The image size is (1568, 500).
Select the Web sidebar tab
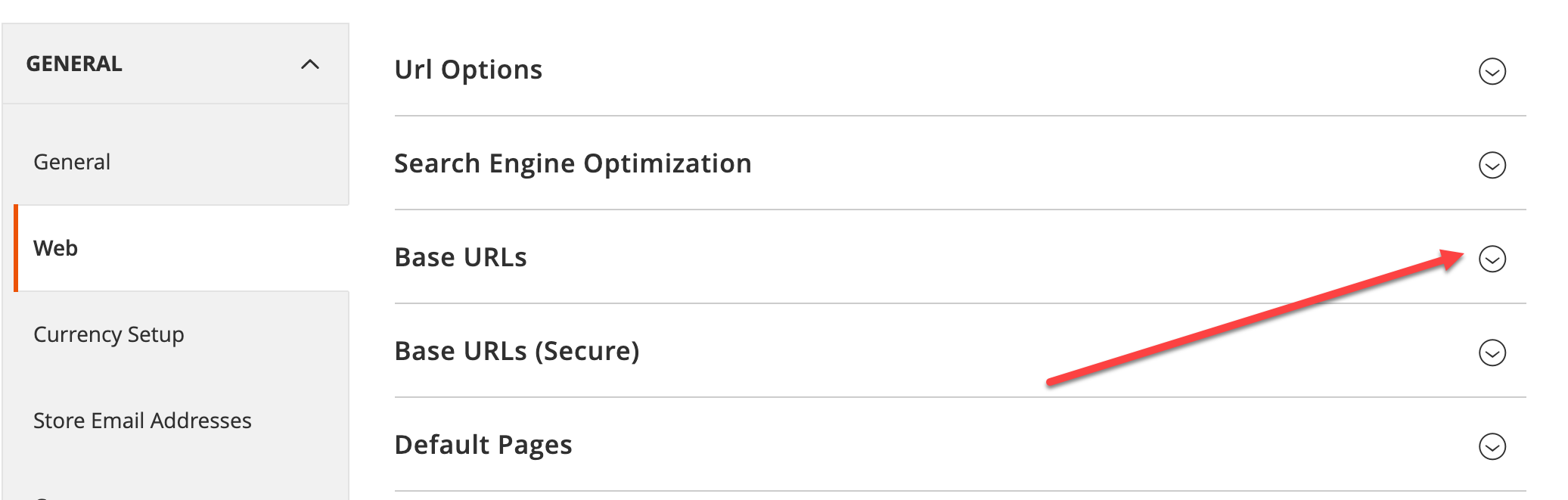coord(55,248)
